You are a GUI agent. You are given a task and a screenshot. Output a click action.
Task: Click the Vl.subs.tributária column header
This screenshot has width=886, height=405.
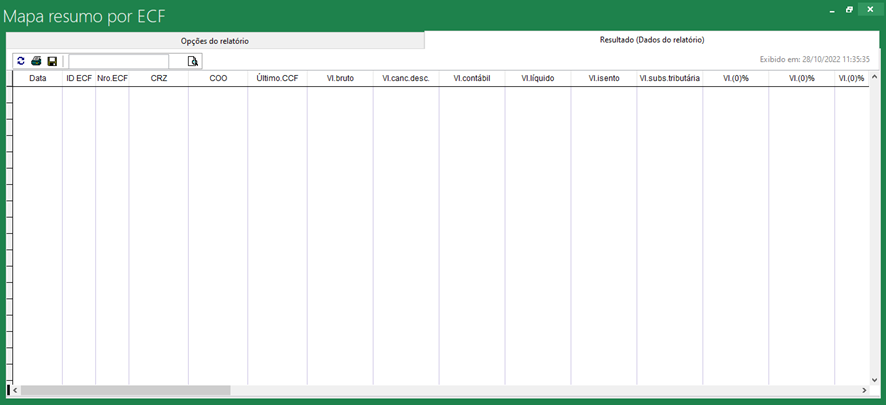click(669, 78)
